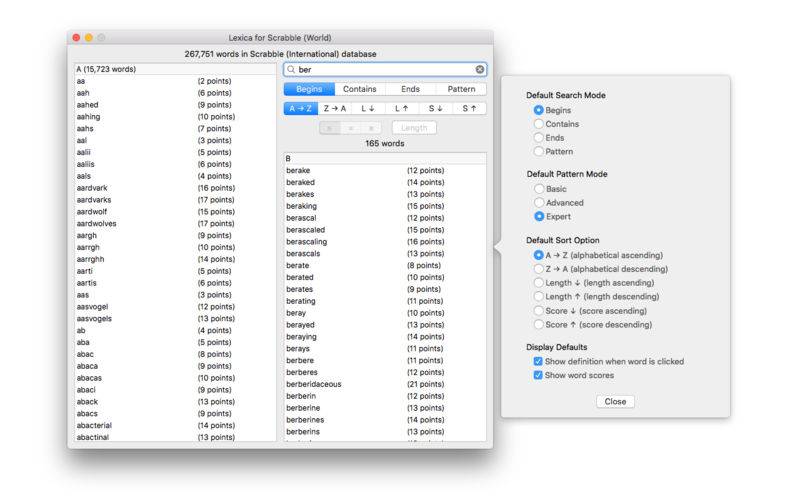Click the yellow minimize window button
This screenshot has width=800, height=500.
(89, 38)
